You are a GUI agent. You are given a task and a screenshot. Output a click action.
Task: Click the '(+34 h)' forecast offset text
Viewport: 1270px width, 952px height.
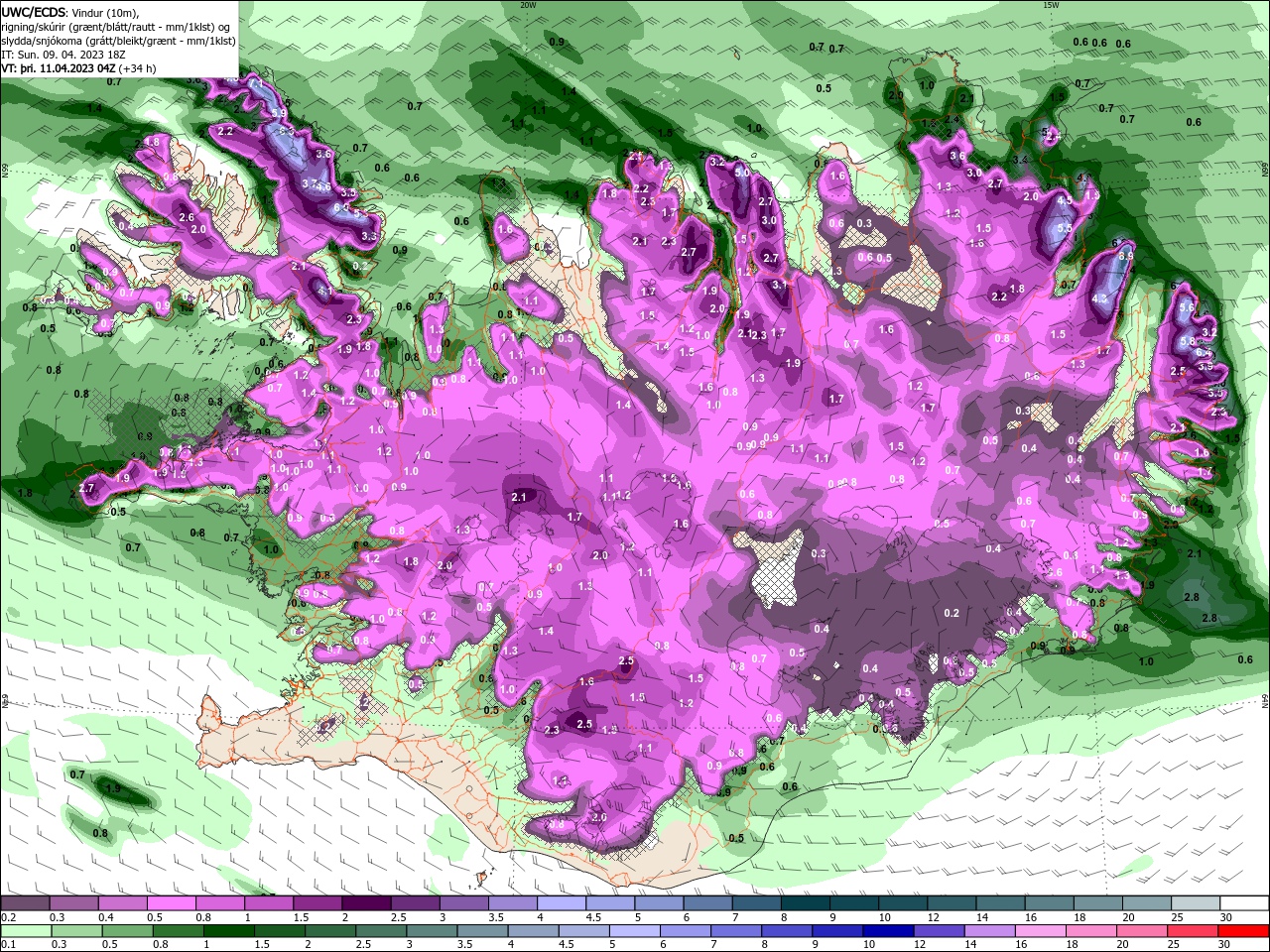pos(138,68)
